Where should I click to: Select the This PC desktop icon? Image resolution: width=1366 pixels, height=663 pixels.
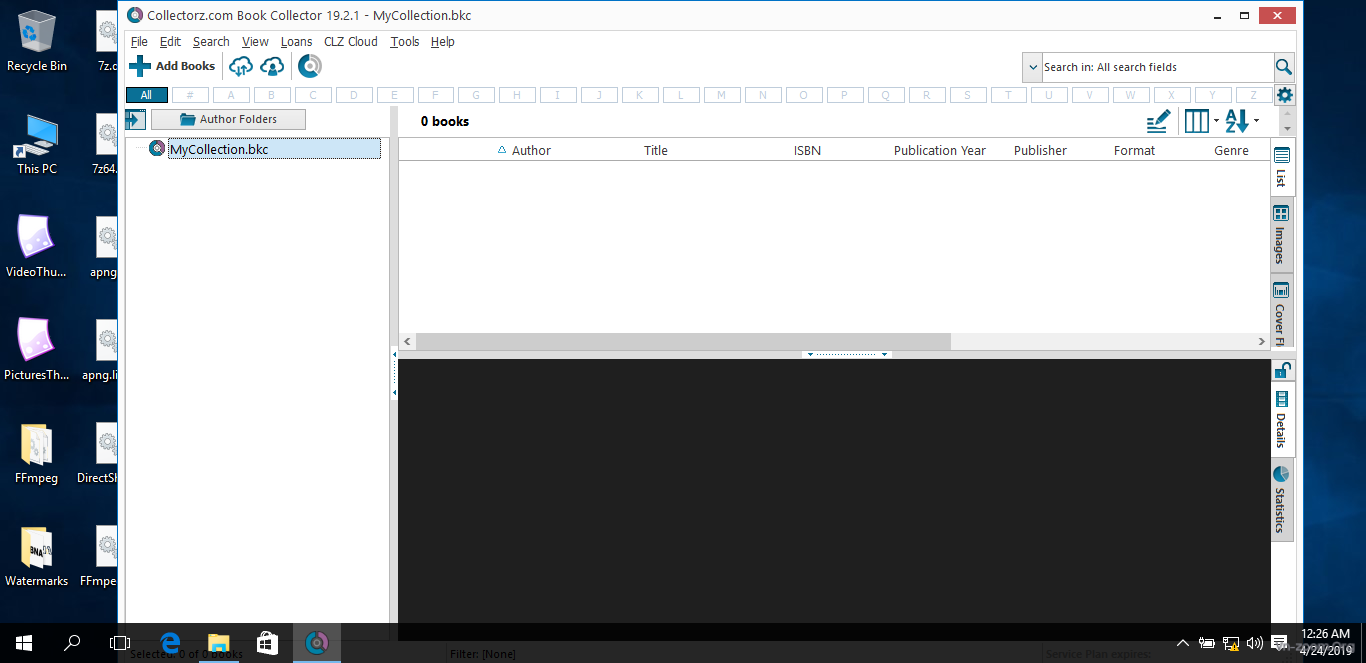37,145
